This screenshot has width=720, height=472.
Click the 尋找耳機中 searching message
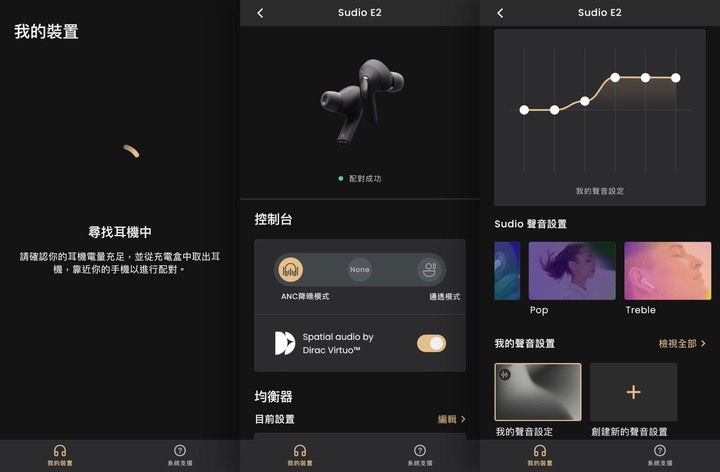[x=120, y=232]
